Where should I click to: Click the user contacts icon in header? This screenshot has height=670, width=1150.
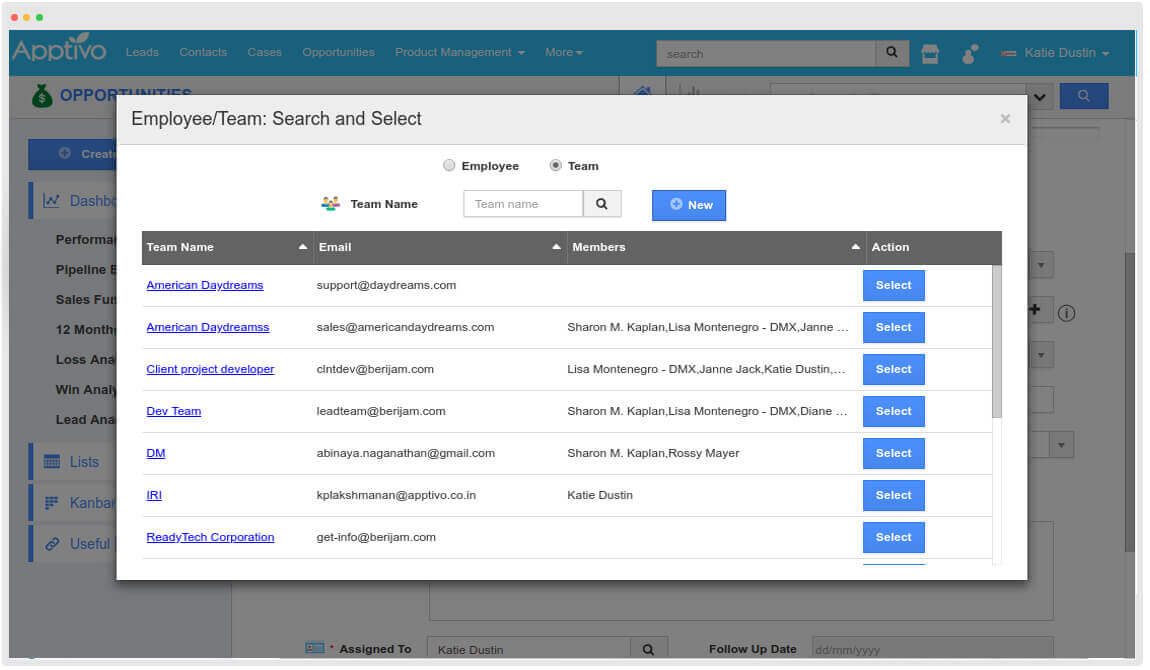pyautogui.click(x=969, y=54)
